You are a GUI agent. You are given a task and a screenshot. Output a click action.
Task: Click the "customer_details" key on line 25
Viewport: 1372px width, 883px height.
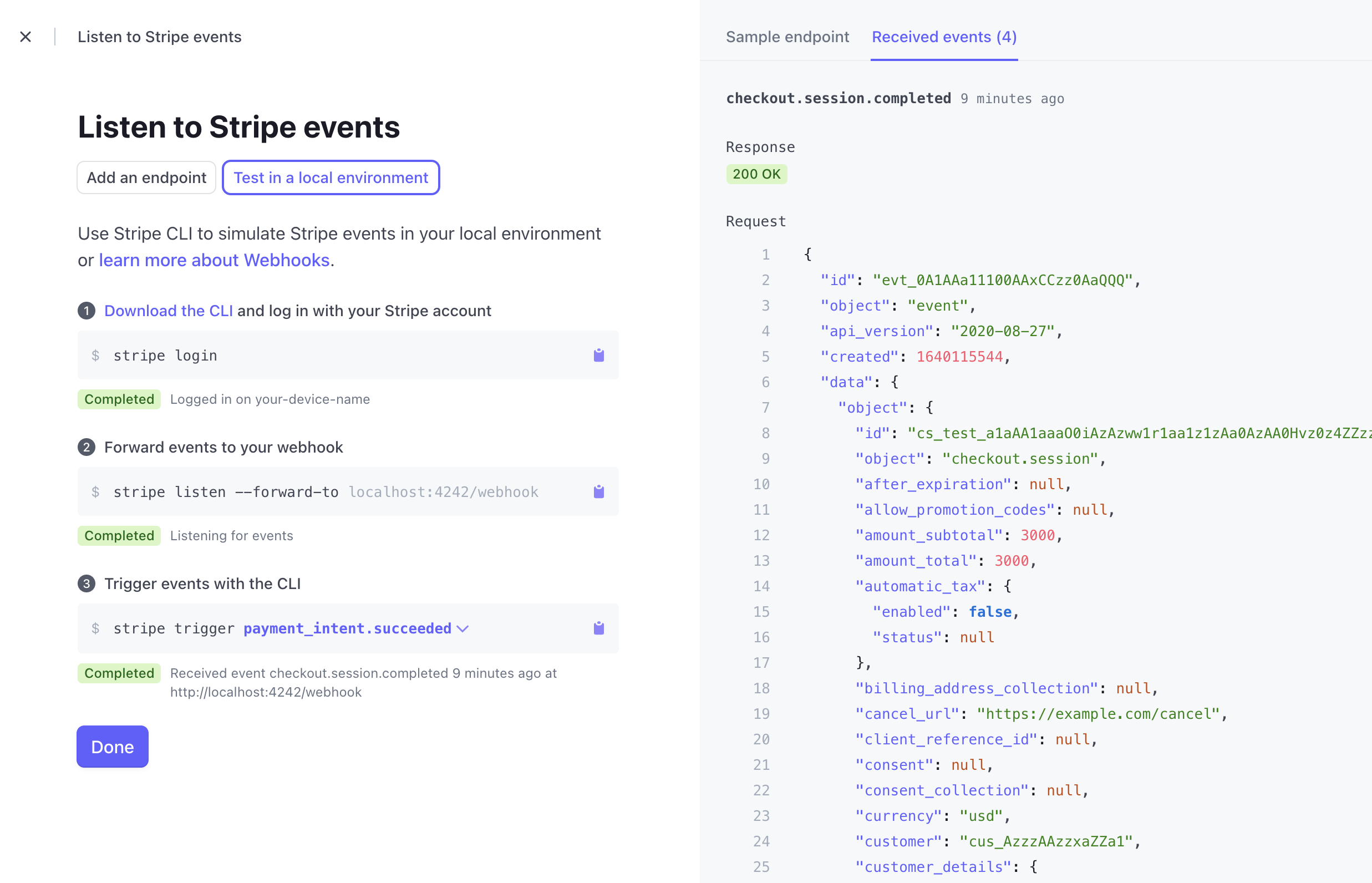coord(933,866)
